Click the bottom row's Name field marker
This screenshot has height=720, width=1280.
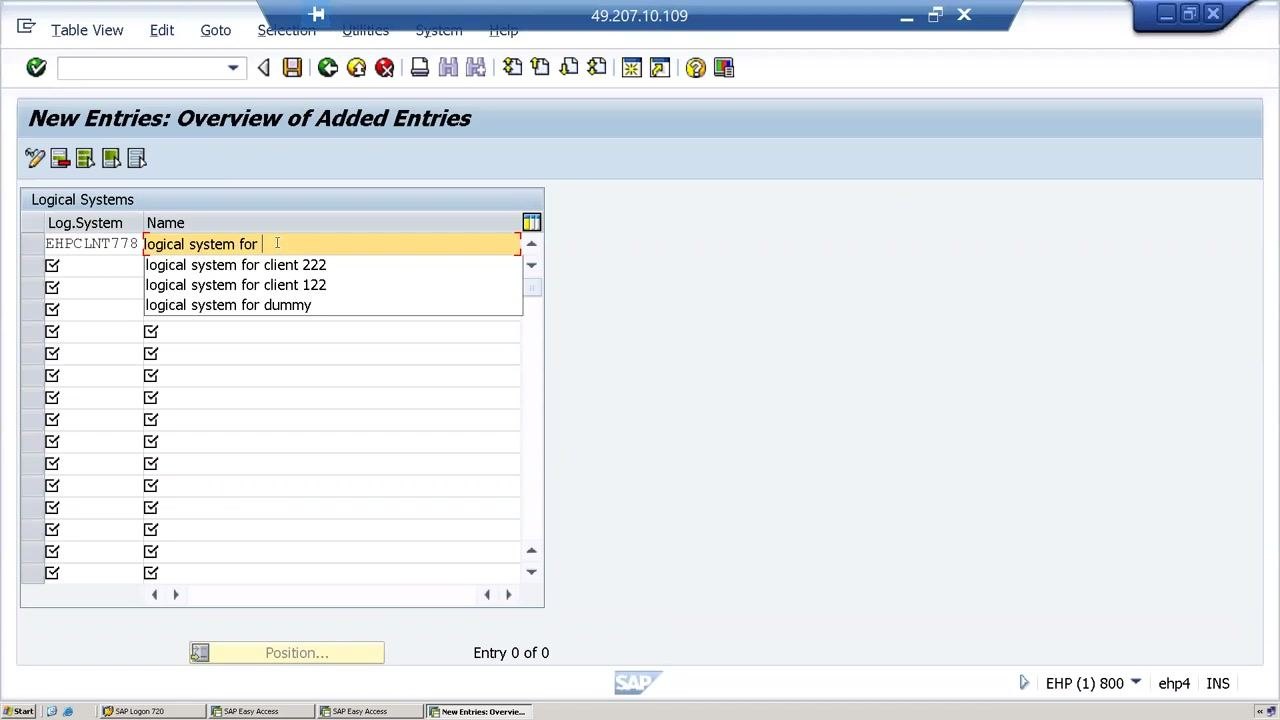click(150, 573)
